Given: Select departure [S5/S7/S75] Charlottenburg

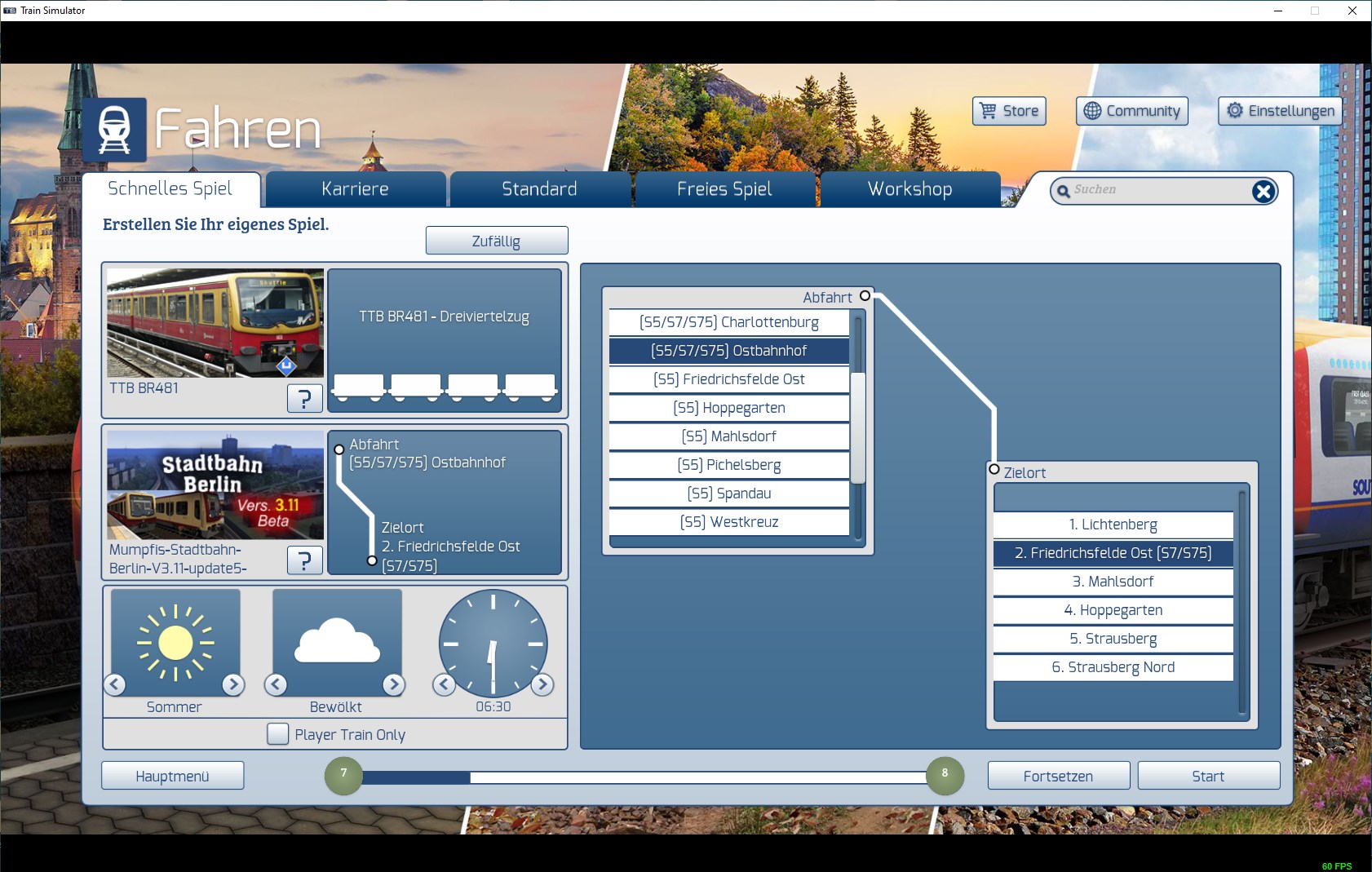Looking at the screenshot, I should (x=729, y=322).
